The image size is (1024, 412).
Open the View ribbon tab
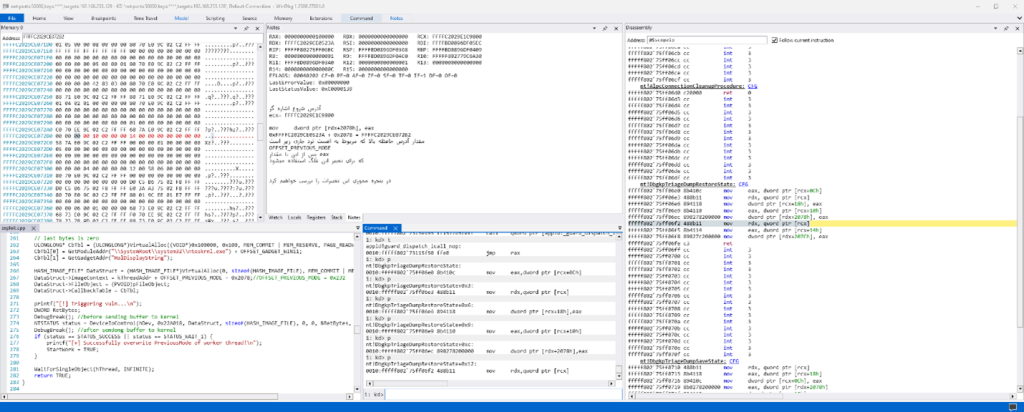coord(69,18)
